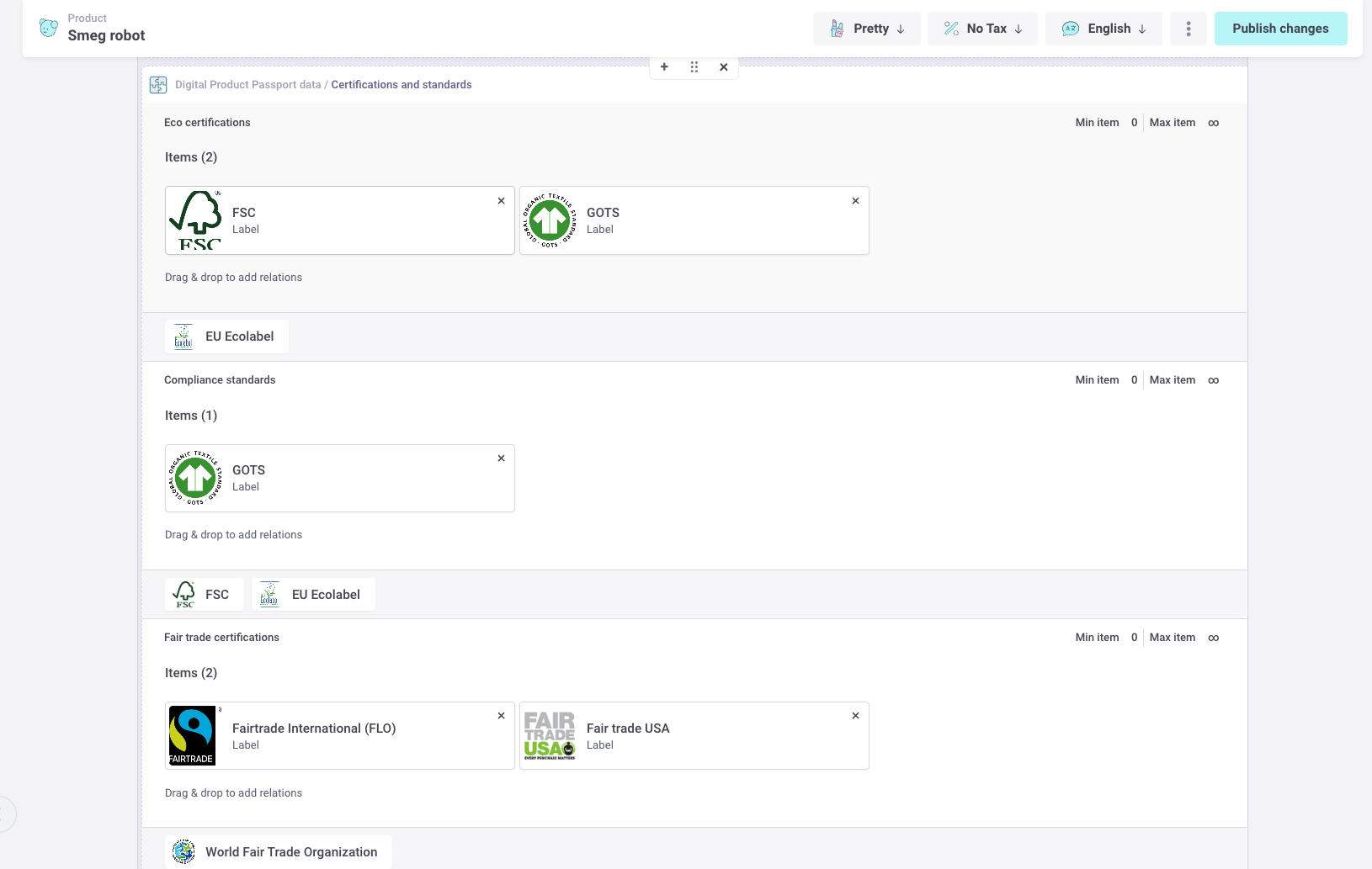Screen dimensions: 1372x869
Task: Click FSC tree icon on suggestion chip
Action: 184,595
